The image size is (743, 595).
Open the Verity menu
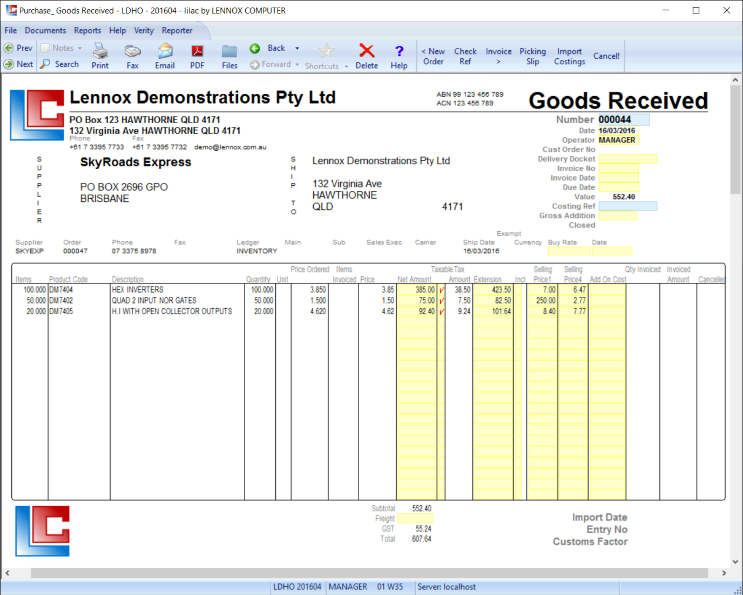click(x=144, y=30)
